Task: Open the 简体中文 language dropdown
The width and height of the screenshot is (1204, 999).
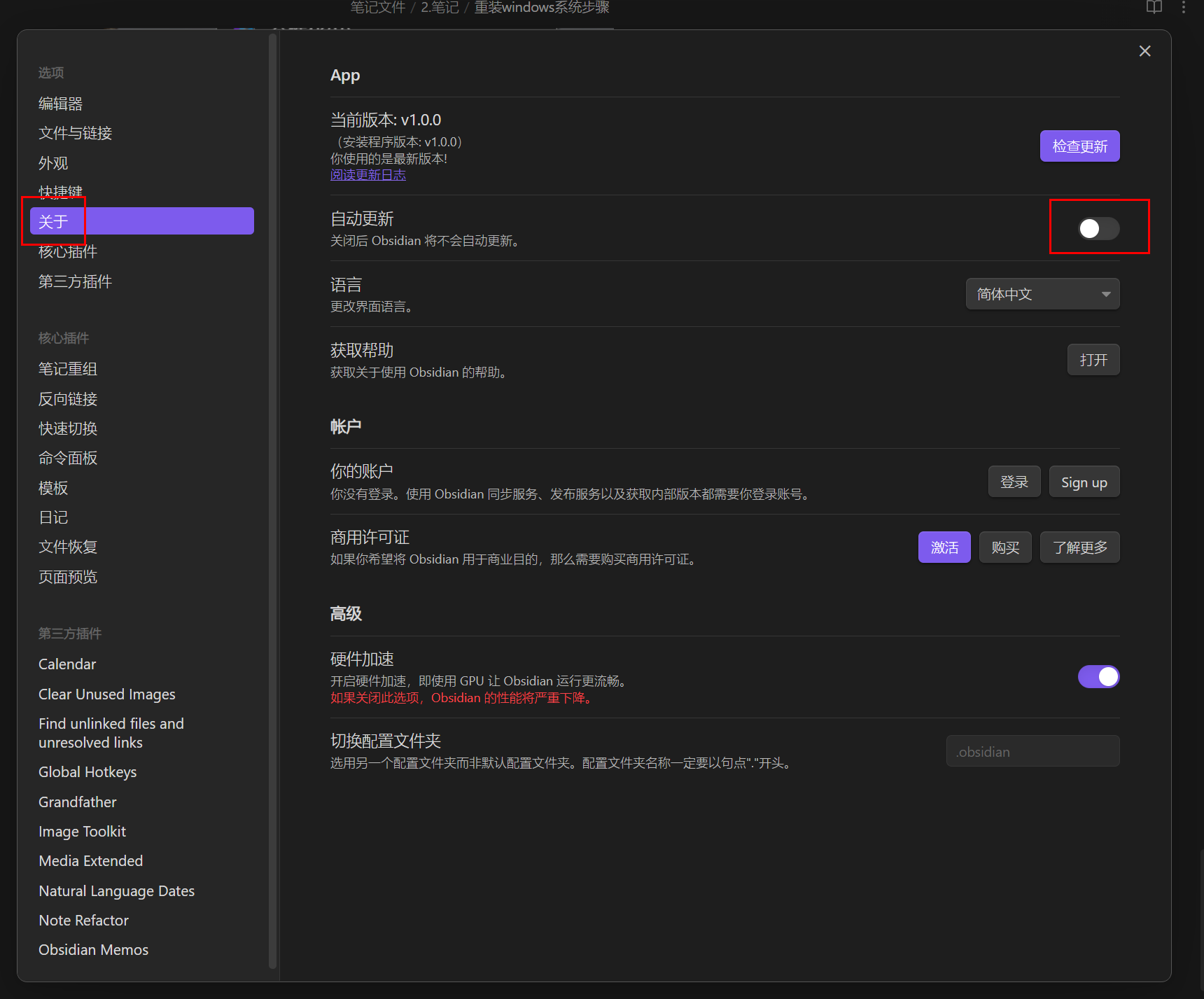Action: 1042,294
